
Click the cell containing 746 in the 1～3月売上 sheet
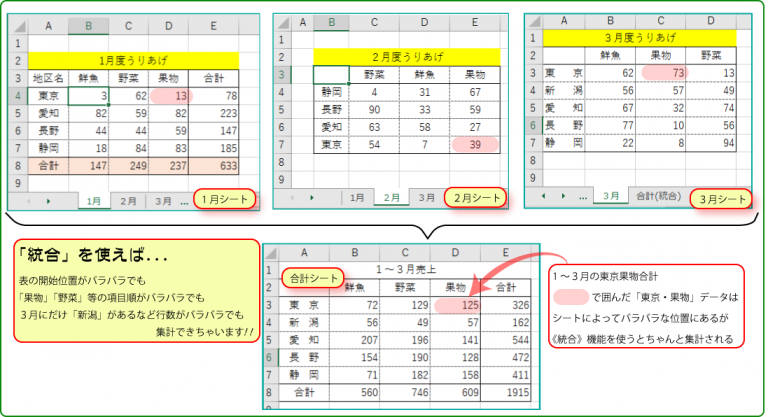[x=405, y=392]
